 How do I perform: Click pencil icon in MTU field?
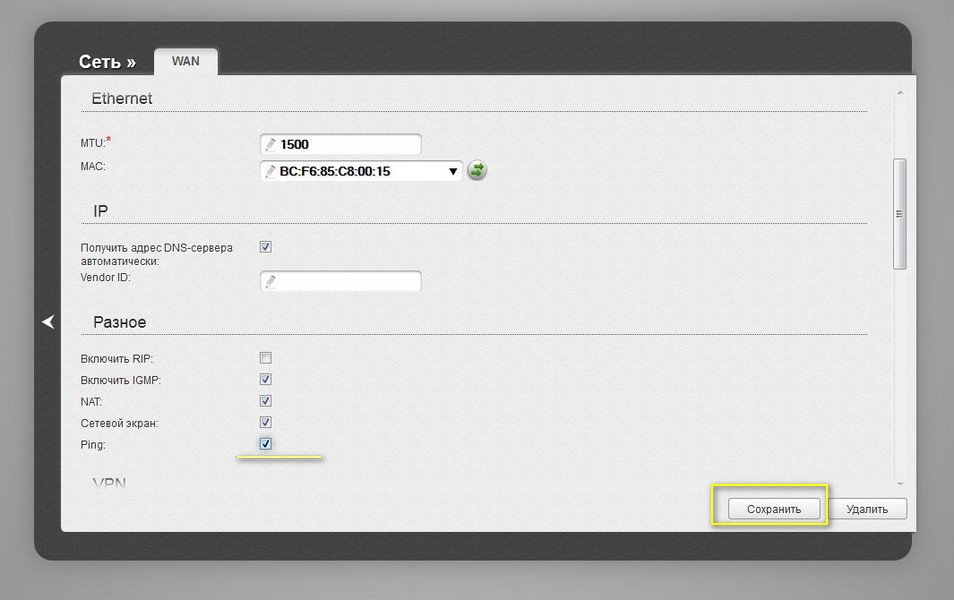(270, 144)
